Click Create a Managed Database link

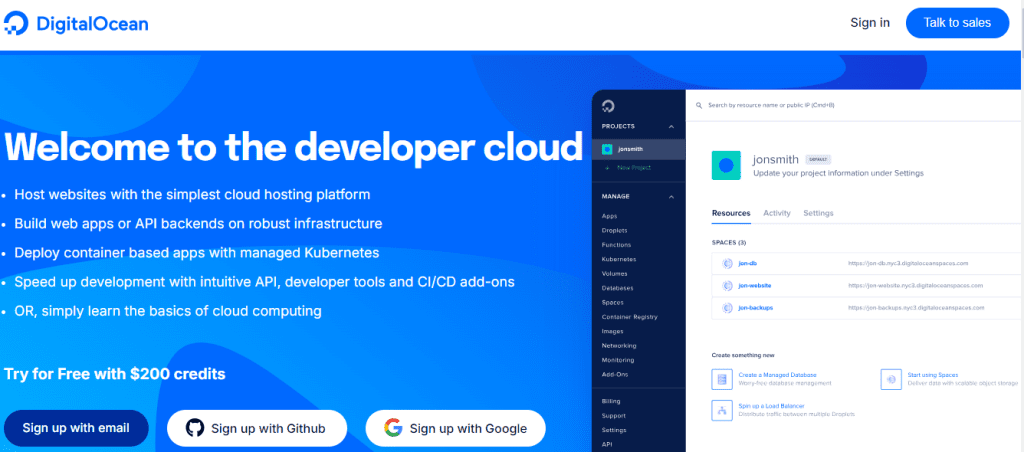point(777,375)
